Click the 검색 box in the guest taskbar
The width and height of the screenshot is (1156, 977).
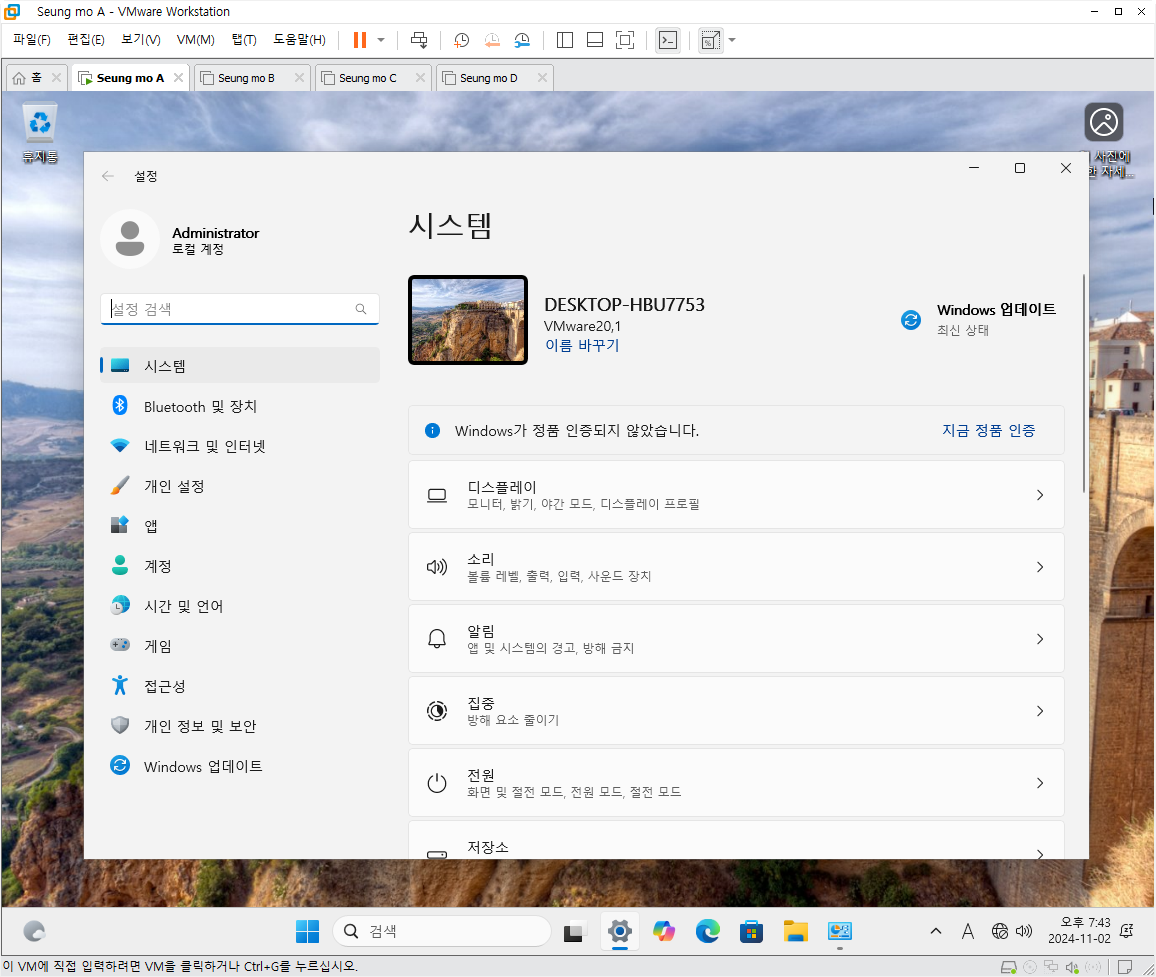point(442,931)
